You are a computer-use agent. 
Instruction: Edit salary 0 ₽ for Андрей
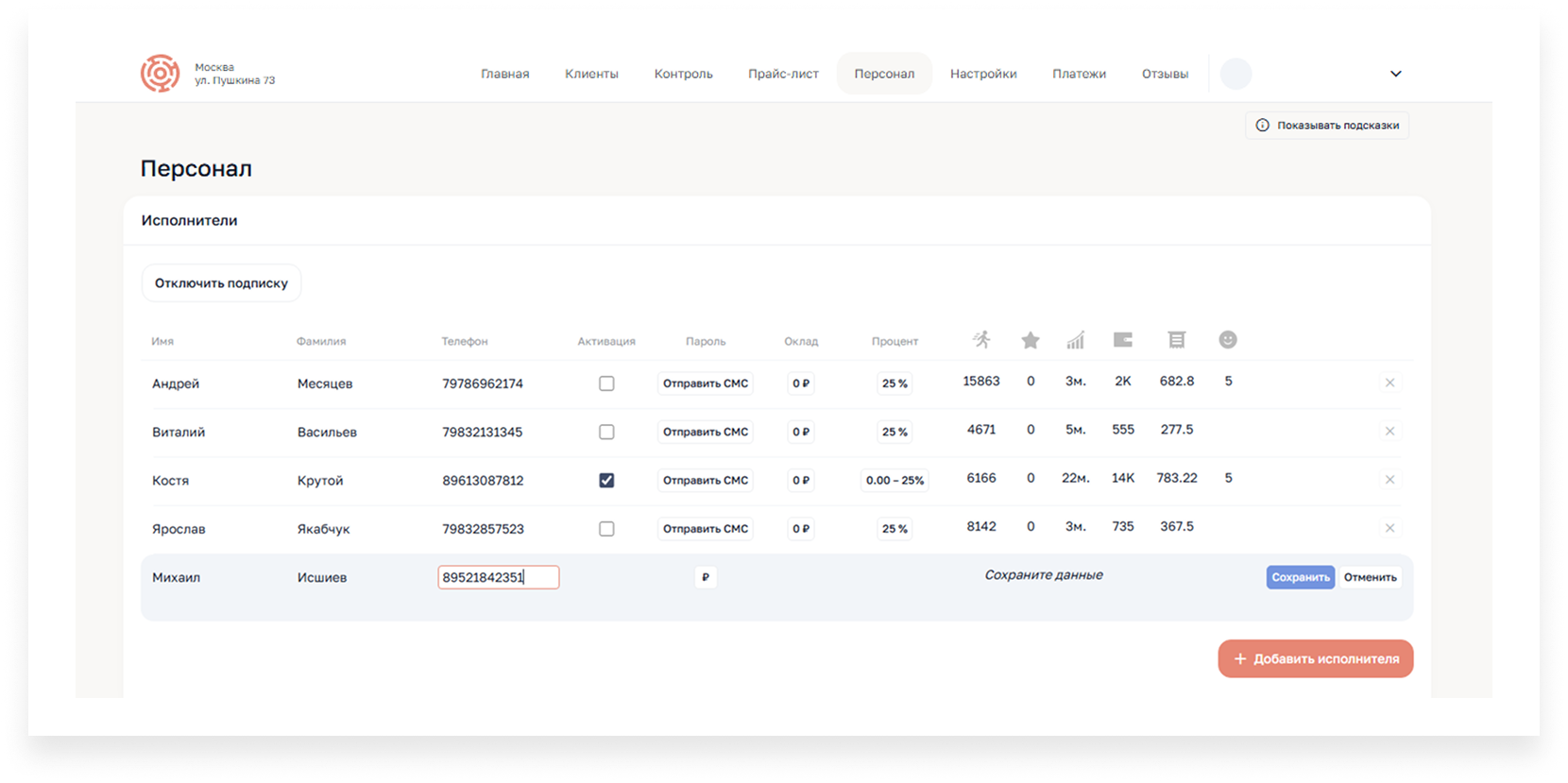801,383
